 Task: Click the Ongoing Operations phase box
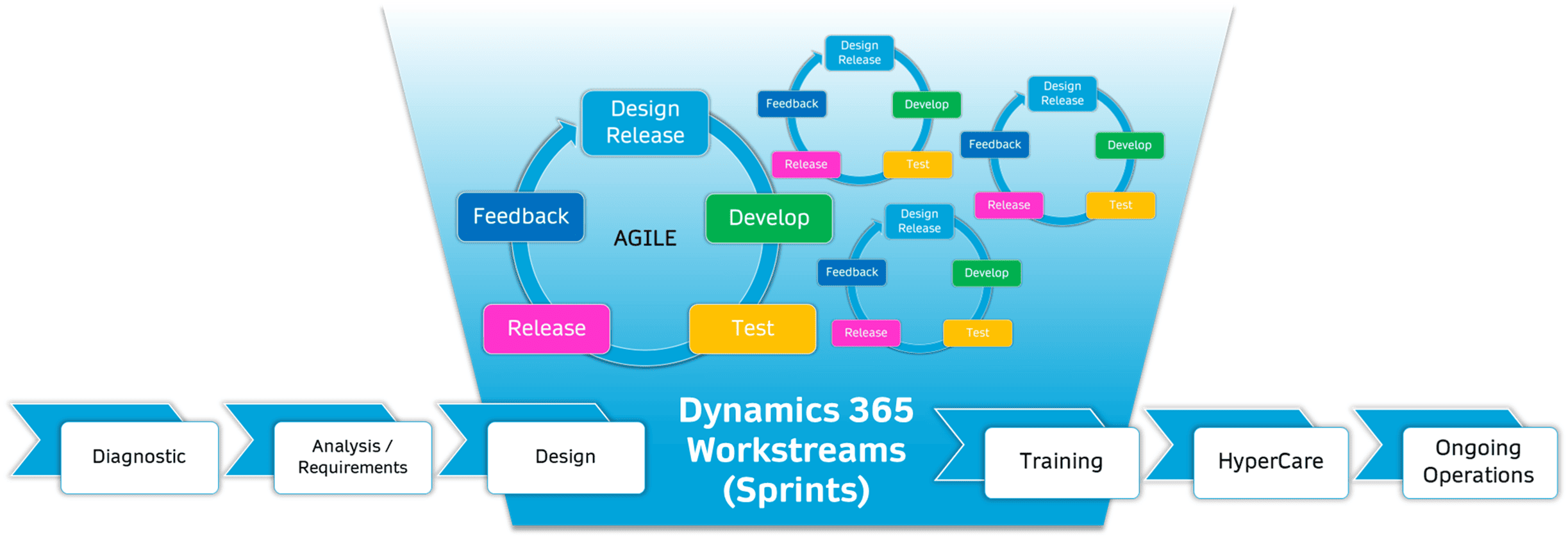point(1479,462)
